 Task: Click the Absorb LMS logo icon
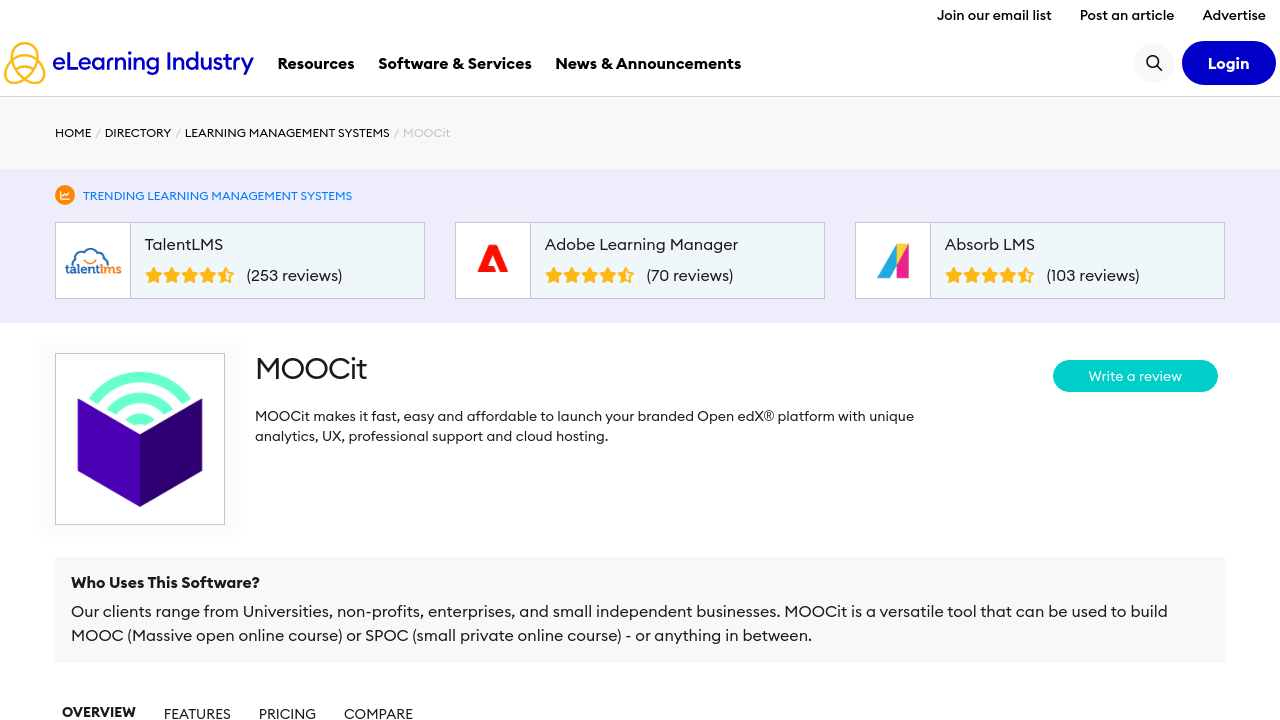(x=893, y=261)
